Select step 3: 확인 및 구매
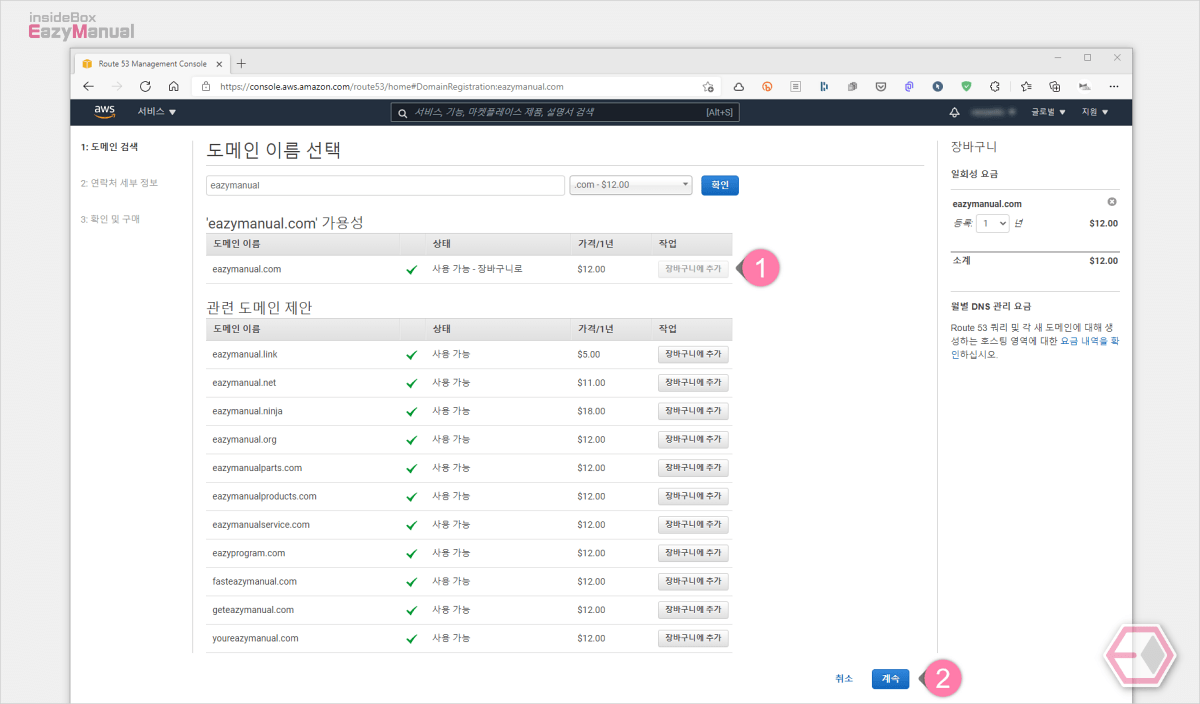The image size is (1200, 704). pos(110,219)
